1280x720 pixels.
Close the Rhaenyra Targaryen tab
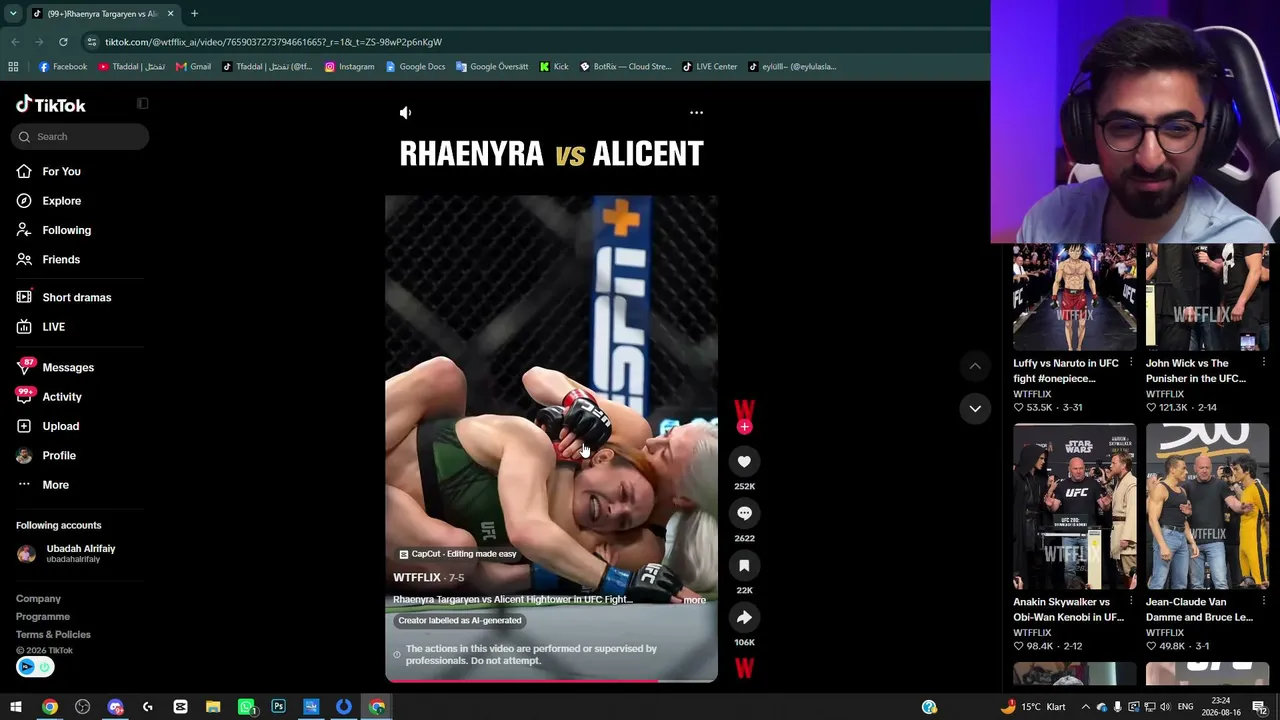(x=170, y=14)
